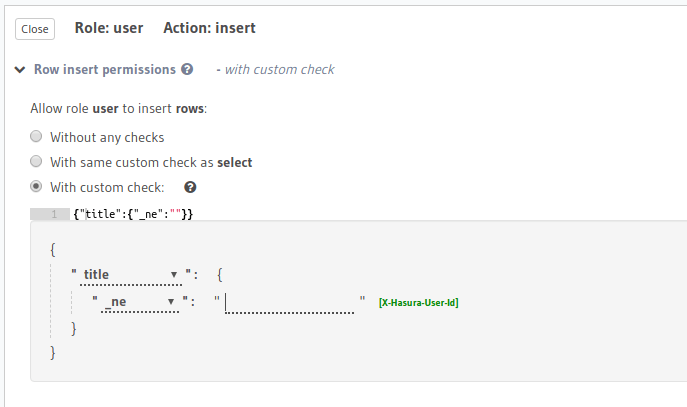
Task: Collapse the Row insert permissions section chevron
Action: tap(20, 70)
